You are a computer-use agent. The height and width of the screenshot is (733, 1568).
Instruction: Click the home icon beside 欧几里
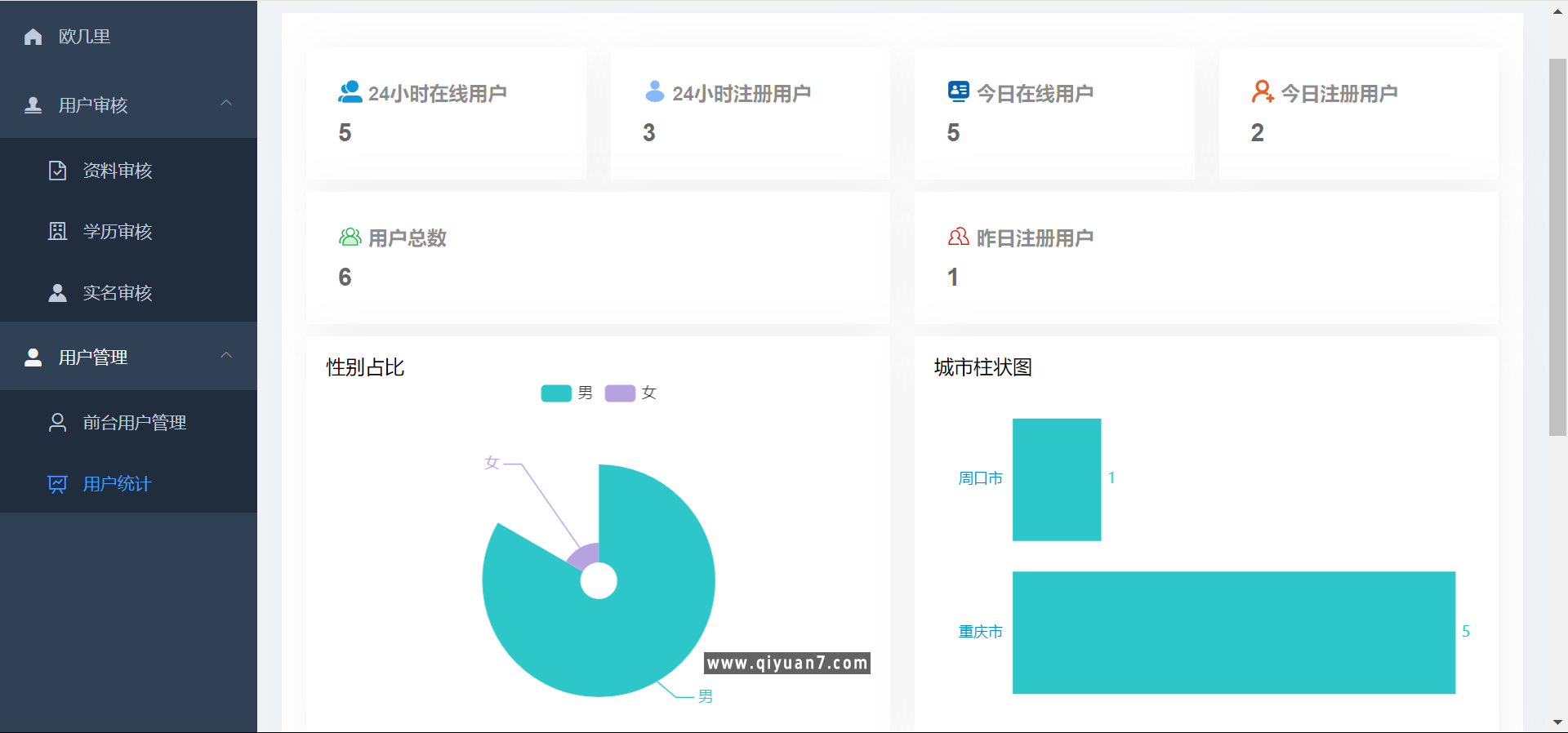(33, 37)
